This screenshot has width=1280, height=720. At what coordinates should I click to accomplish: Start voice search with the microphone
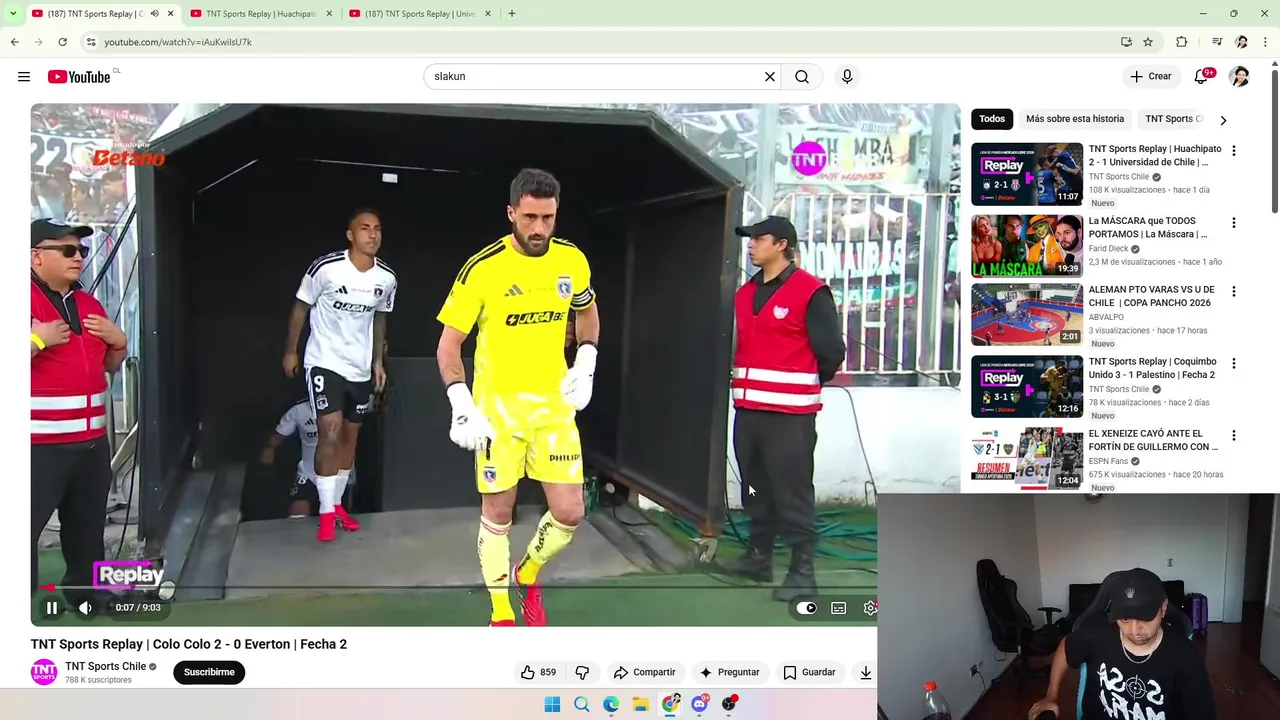tap(847, 76)
